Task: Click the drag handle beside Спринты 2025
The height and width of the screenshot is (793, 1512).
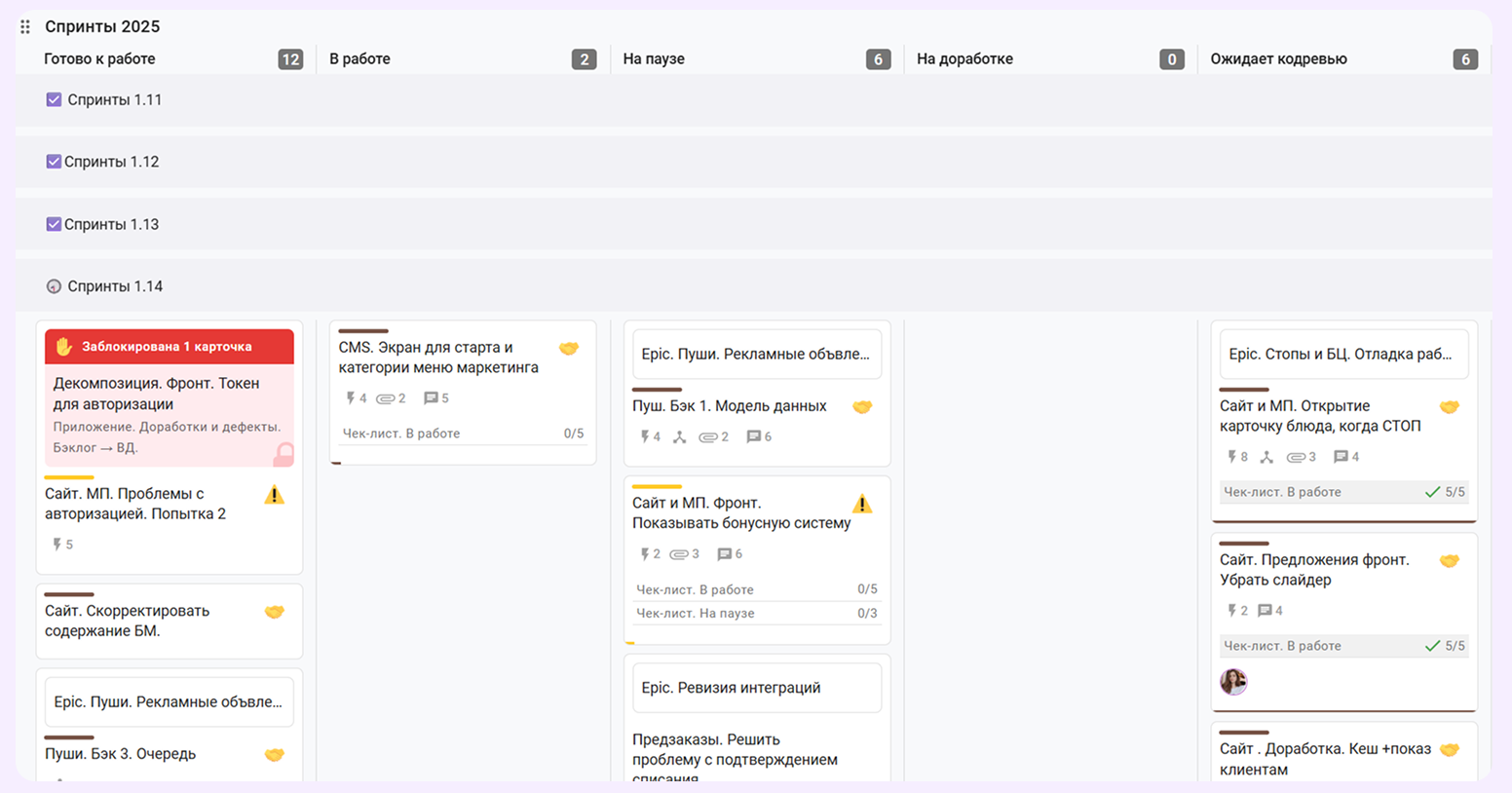Action: (x=25, y=27)
